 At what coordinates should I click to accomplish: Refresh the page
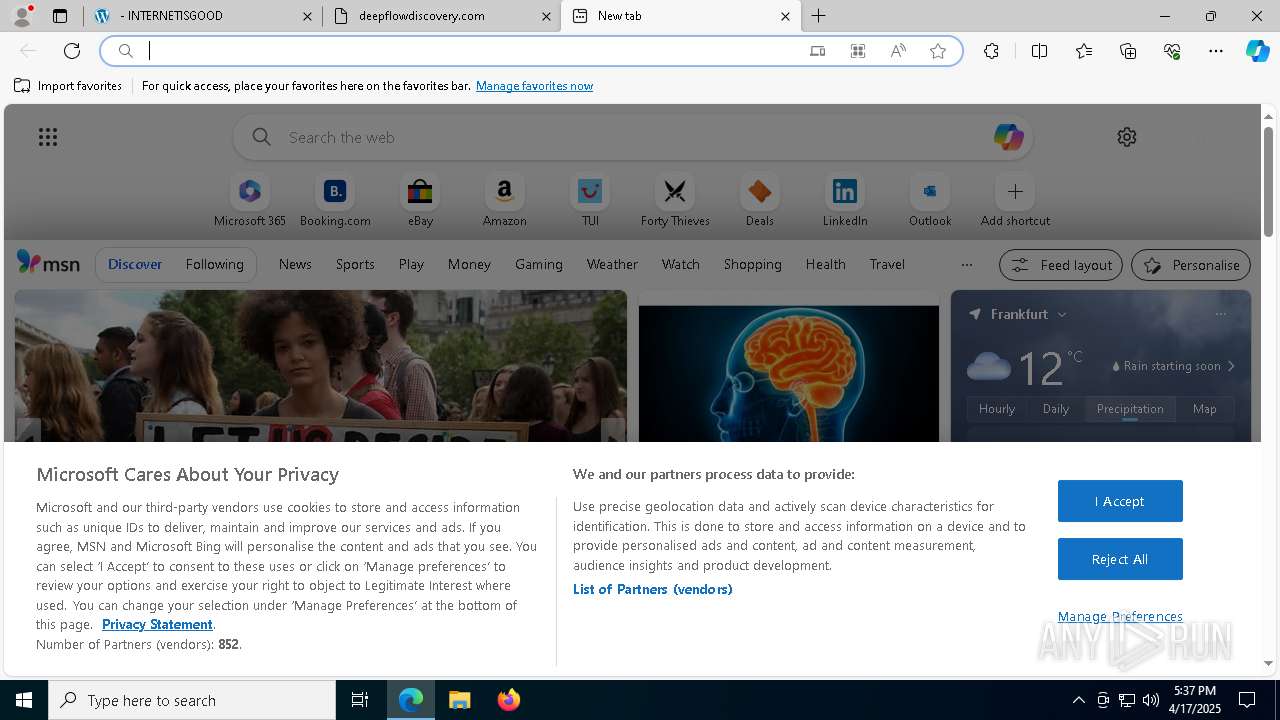point(72,51)
